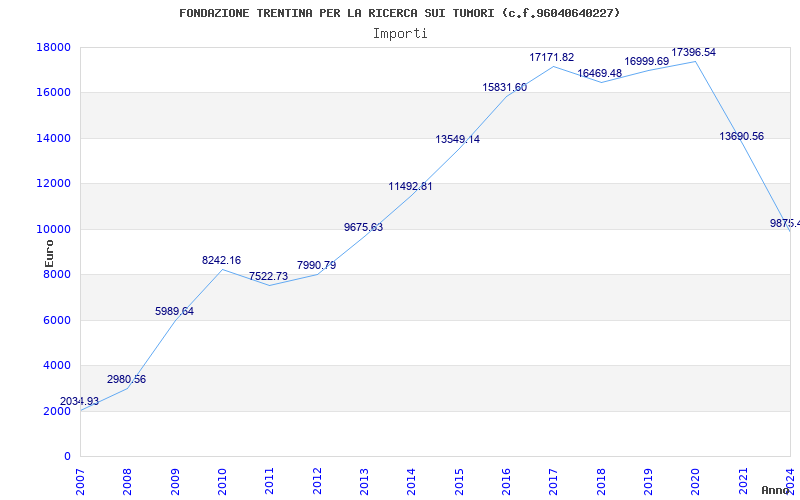The image size is (800, 500).
Task: Select data label 15831.60
Action: click(505, 88)
